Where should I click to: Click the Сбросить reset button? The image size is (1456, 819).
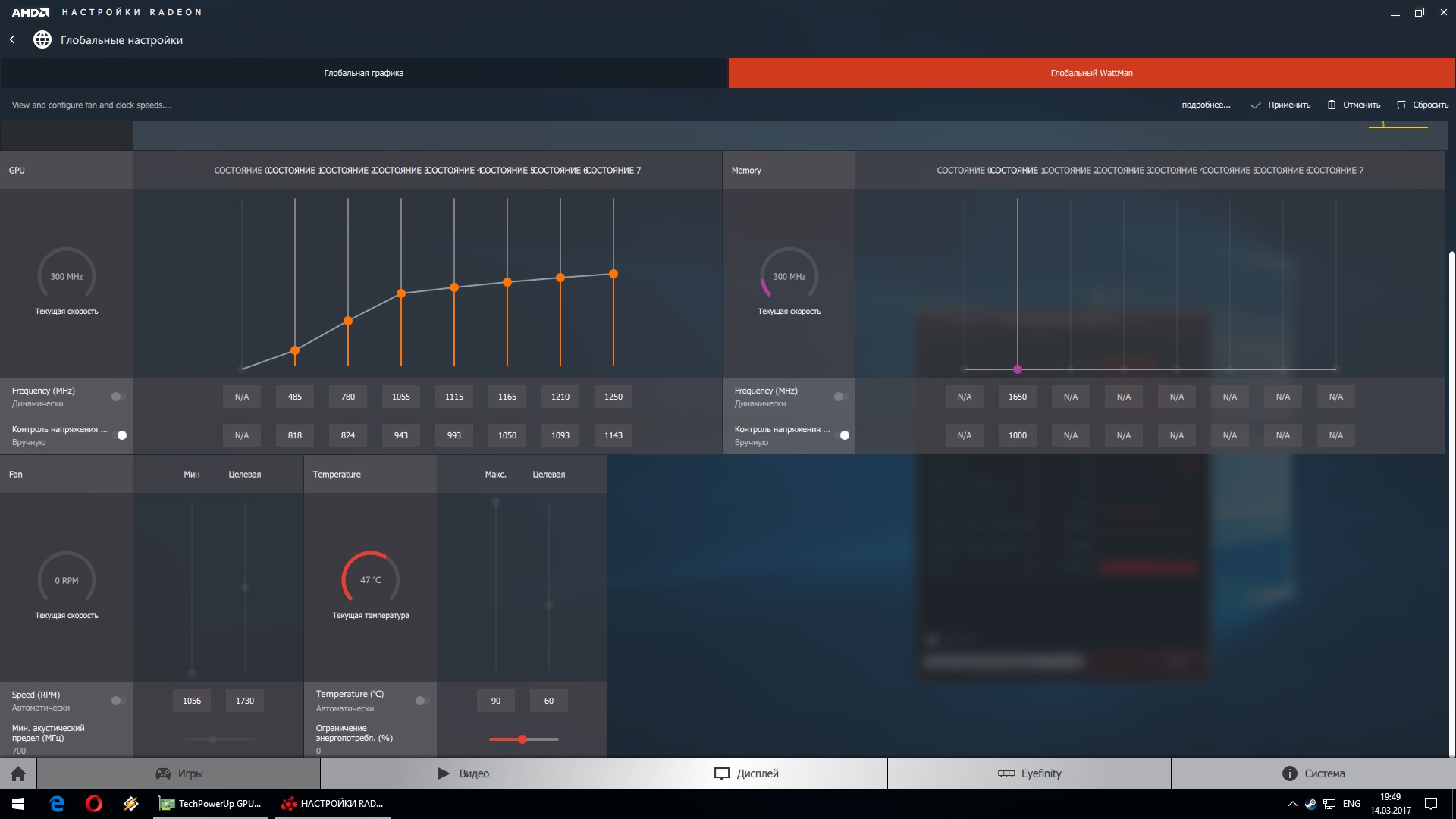[x=1423, y=105]
